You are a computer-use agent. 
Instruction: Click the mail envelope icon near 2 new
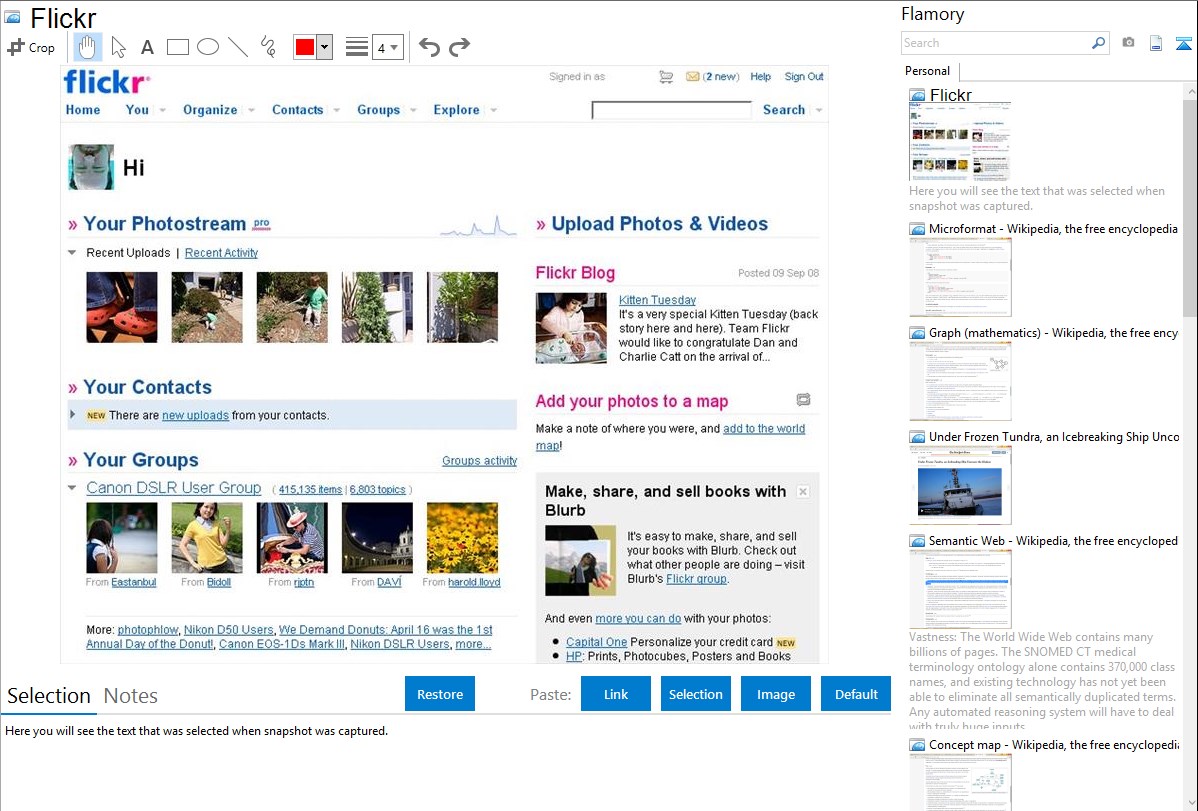point(692,76)
